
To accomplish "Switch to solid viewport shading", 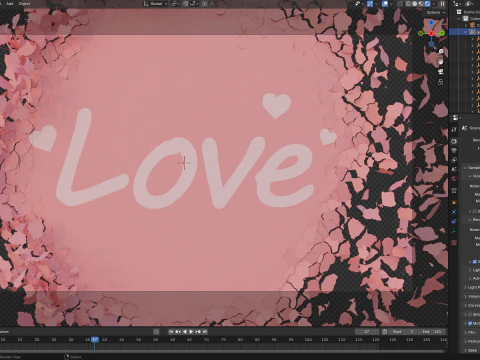I will tap(415, 4).
